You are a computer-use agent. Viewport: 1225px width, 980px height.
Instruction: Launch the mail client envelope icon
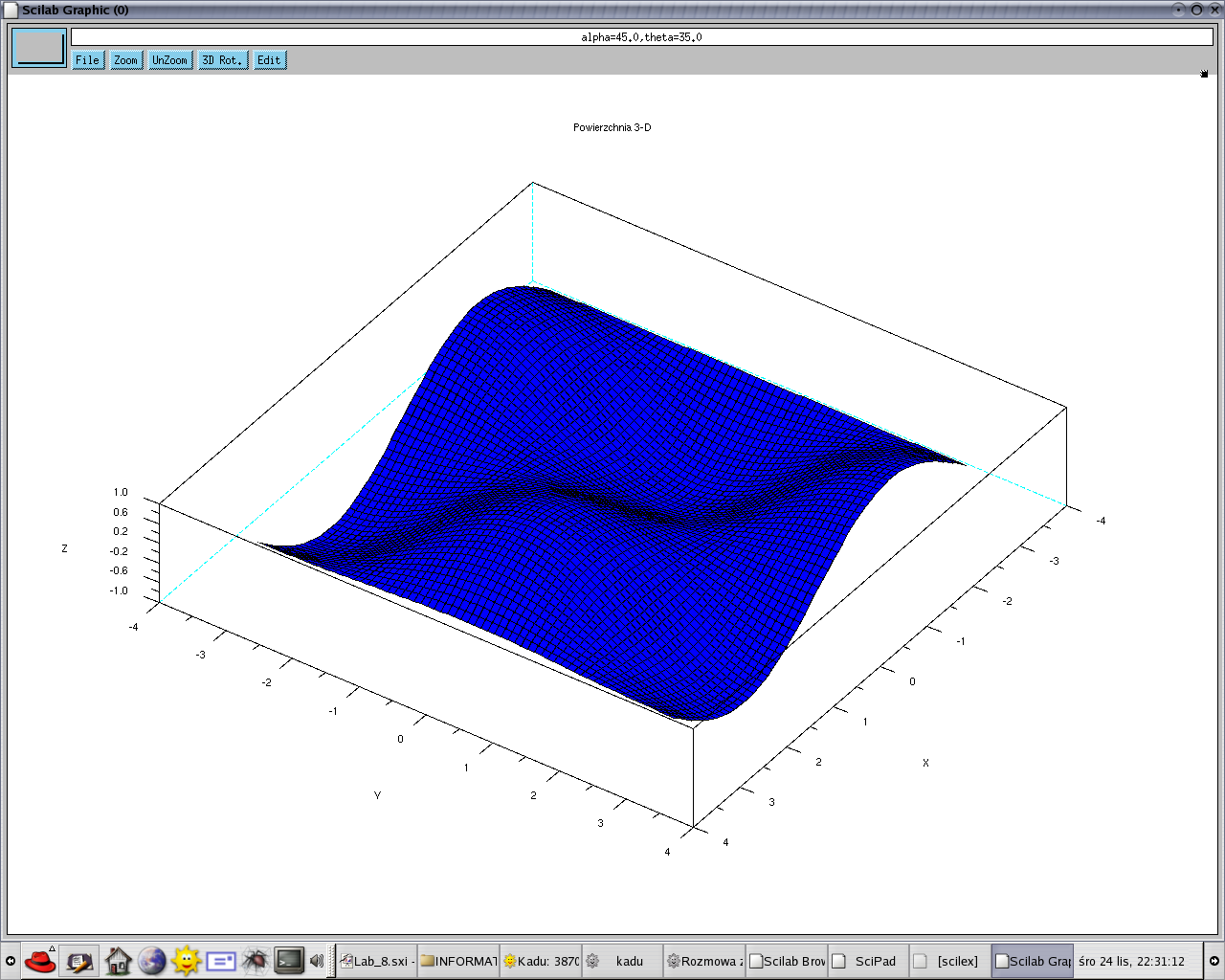pos(221,961)
